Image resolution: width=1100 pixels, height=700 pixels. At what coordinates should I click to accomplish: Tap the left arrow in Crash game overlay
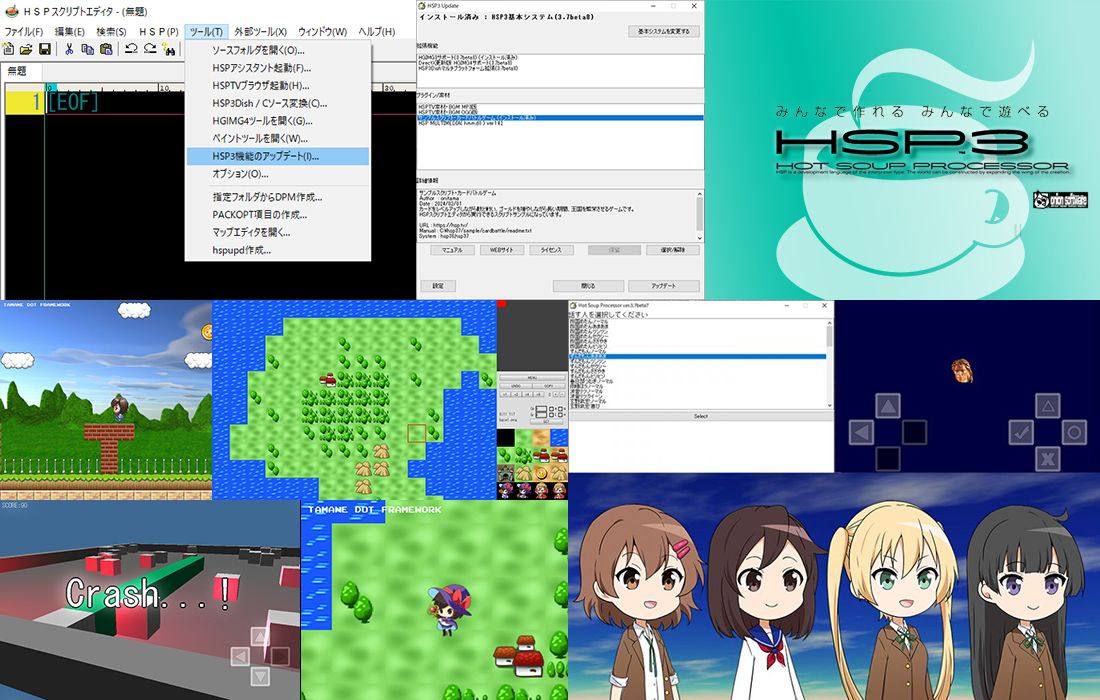pos(241,657)
